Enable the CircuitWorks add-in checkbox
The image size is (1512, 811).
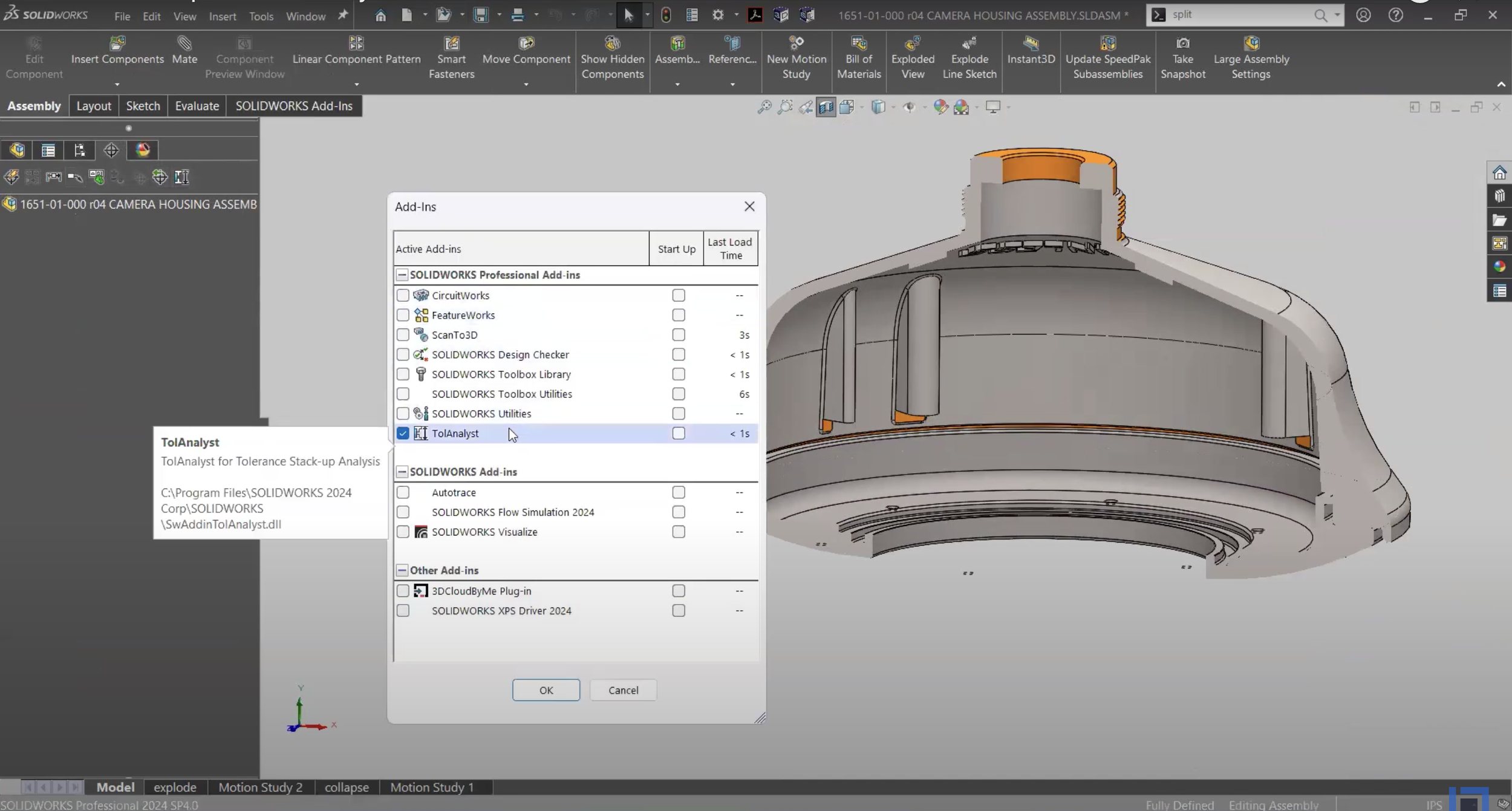[403, 295]
